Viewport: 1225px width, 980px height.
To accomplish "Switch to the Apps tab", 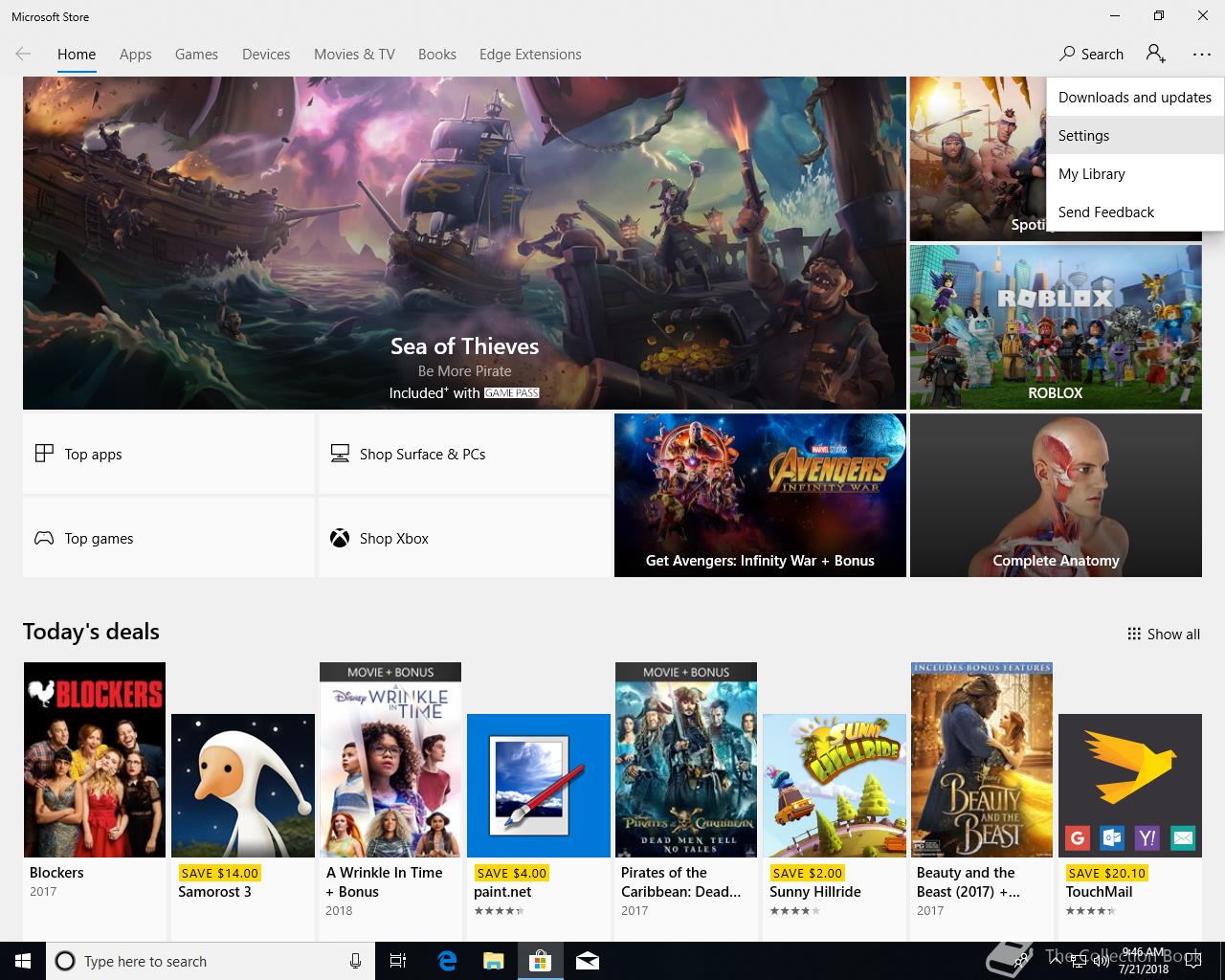I will pos(136,55).
